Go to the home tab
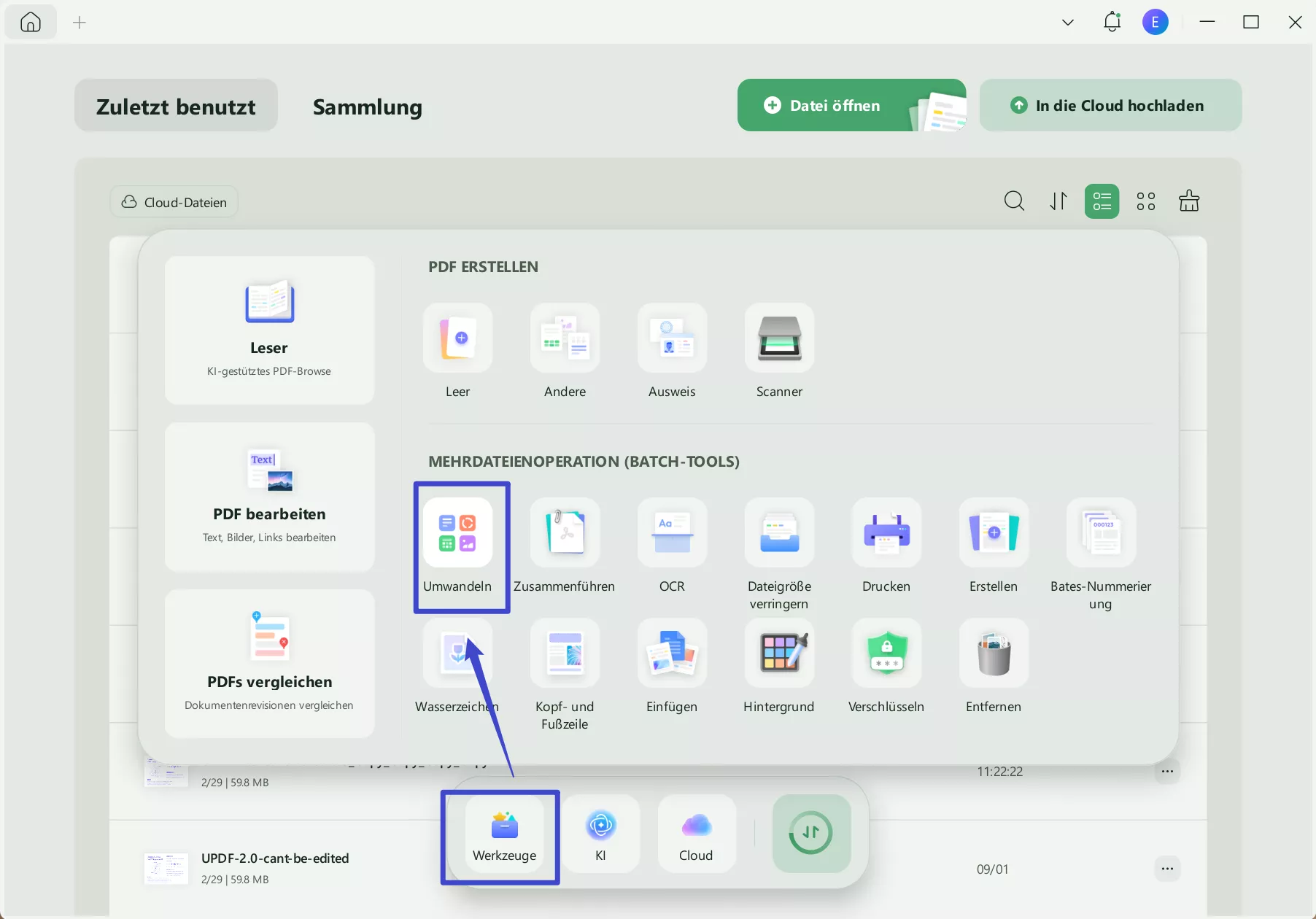Viewport: 1316px width, 919px height. [31, 23]
